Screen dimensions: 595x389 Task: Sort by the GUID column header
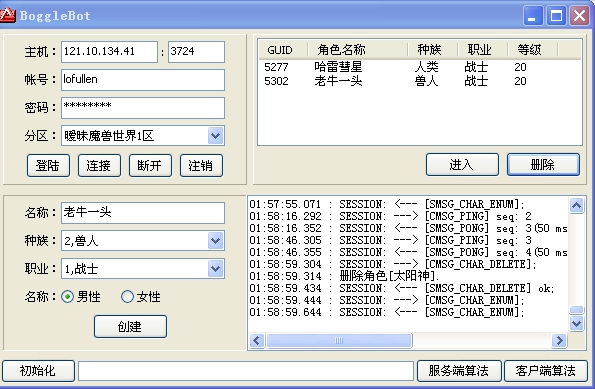pos(283,49)
